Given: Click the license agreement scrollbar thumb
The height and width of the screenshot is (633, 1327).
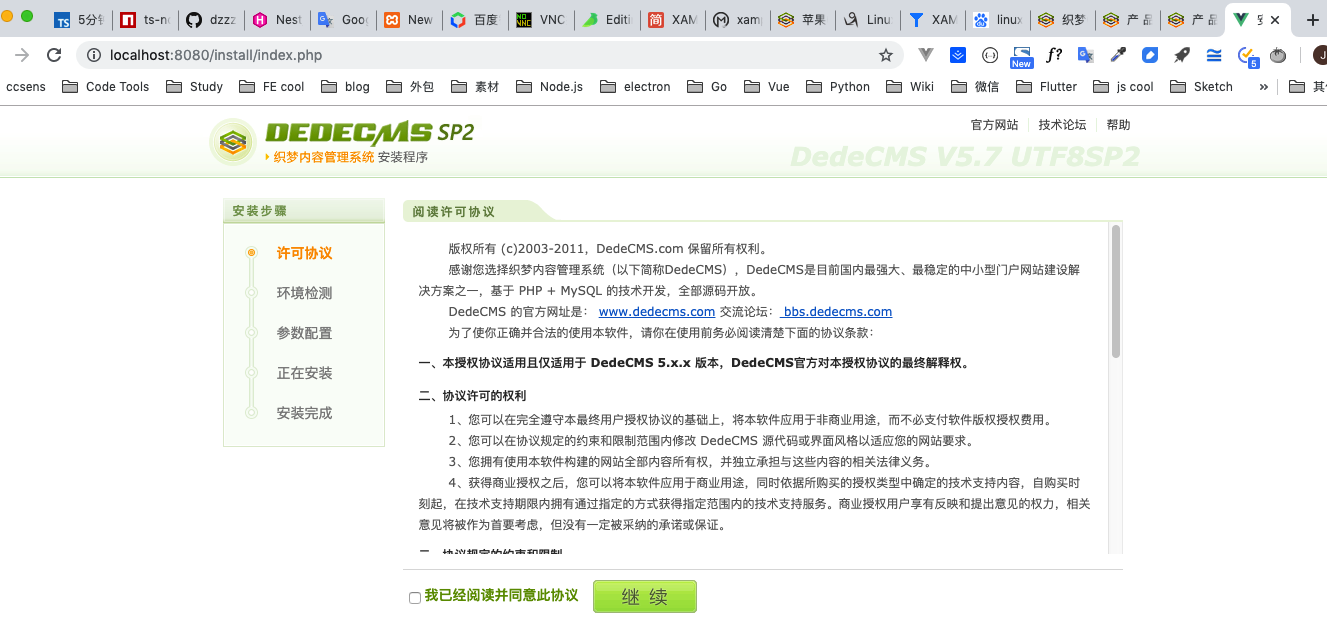Looking at the screenshot, I should [1115, 291].
